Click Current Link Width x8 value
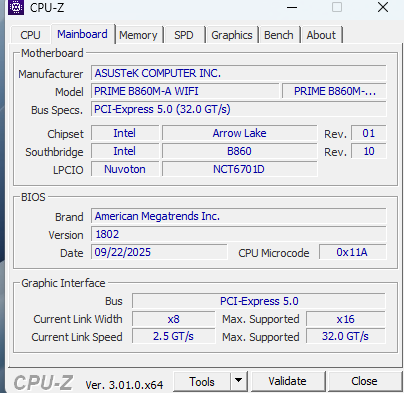404x393 pixels. coord(174,319)
